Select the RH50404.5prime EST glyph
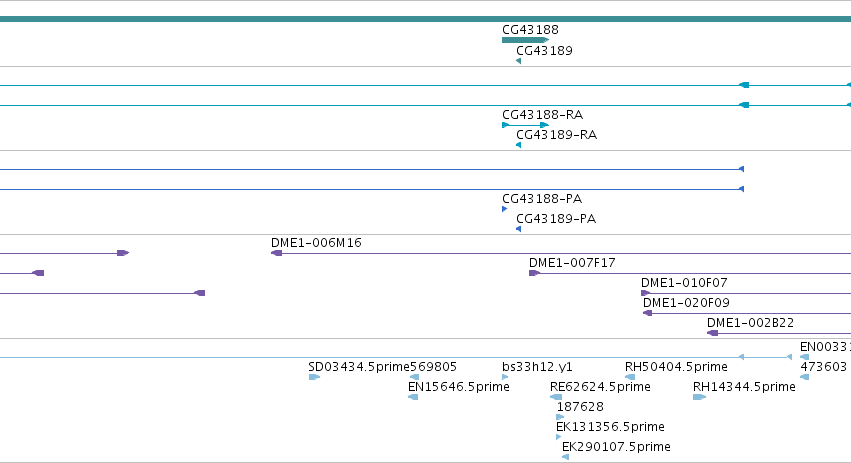The height and width of the screenshot is (463, 851). (x=630, y=377)
